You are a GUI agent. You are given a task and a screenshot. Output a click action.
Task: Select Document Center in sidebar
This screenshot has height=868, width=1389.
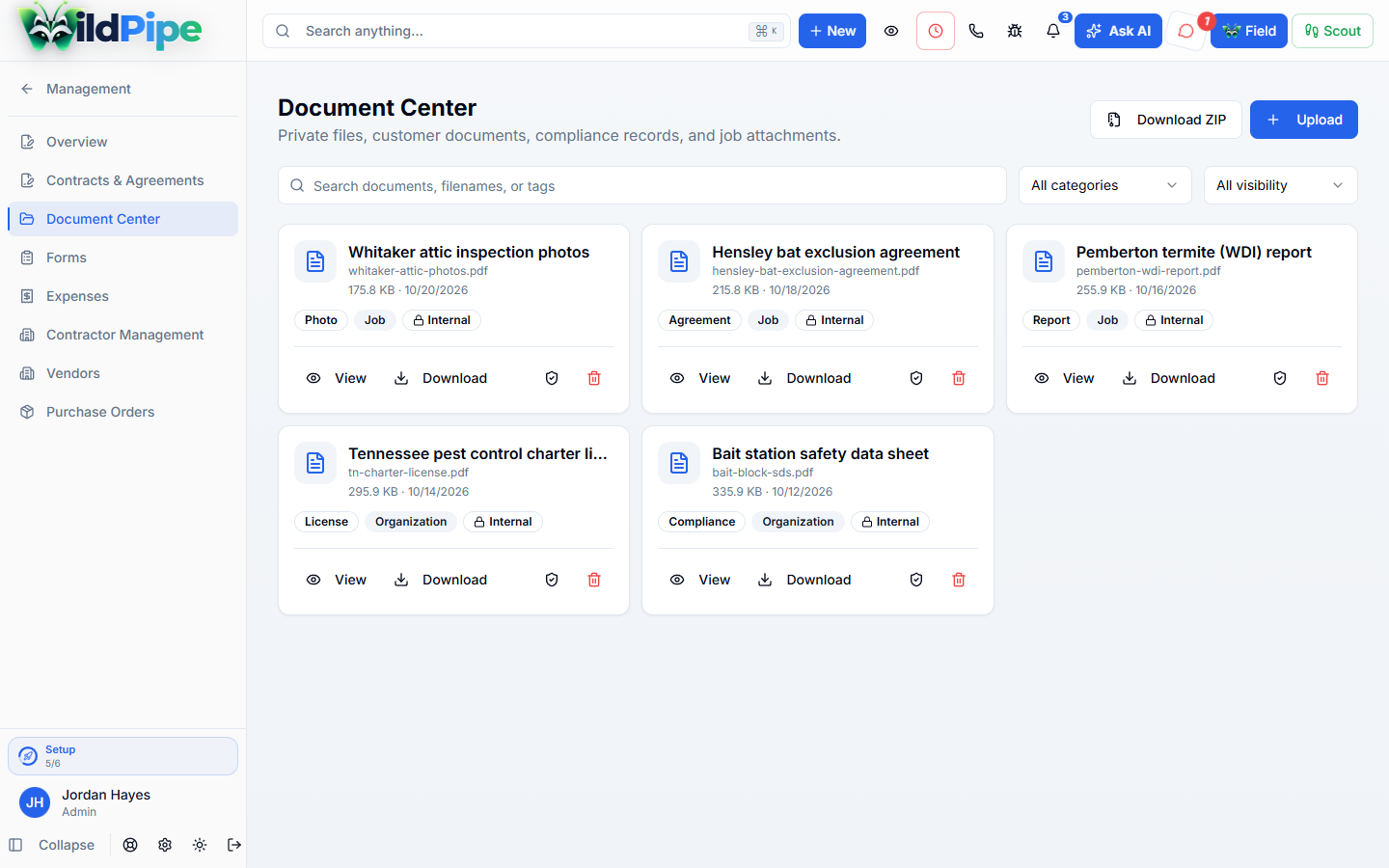(123, 219)
